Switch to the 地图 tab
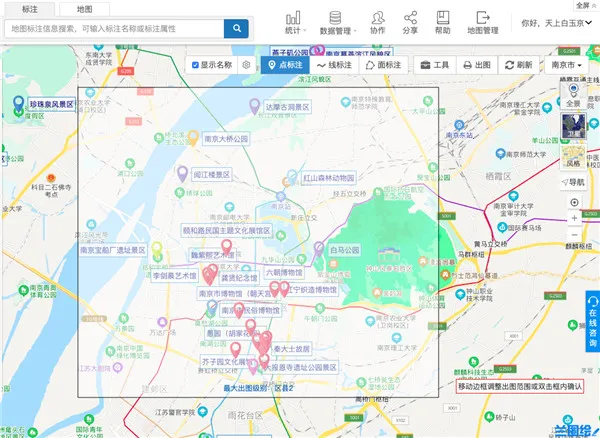The height and width of the screenshot is (438, 600). (x=85, y=9)
